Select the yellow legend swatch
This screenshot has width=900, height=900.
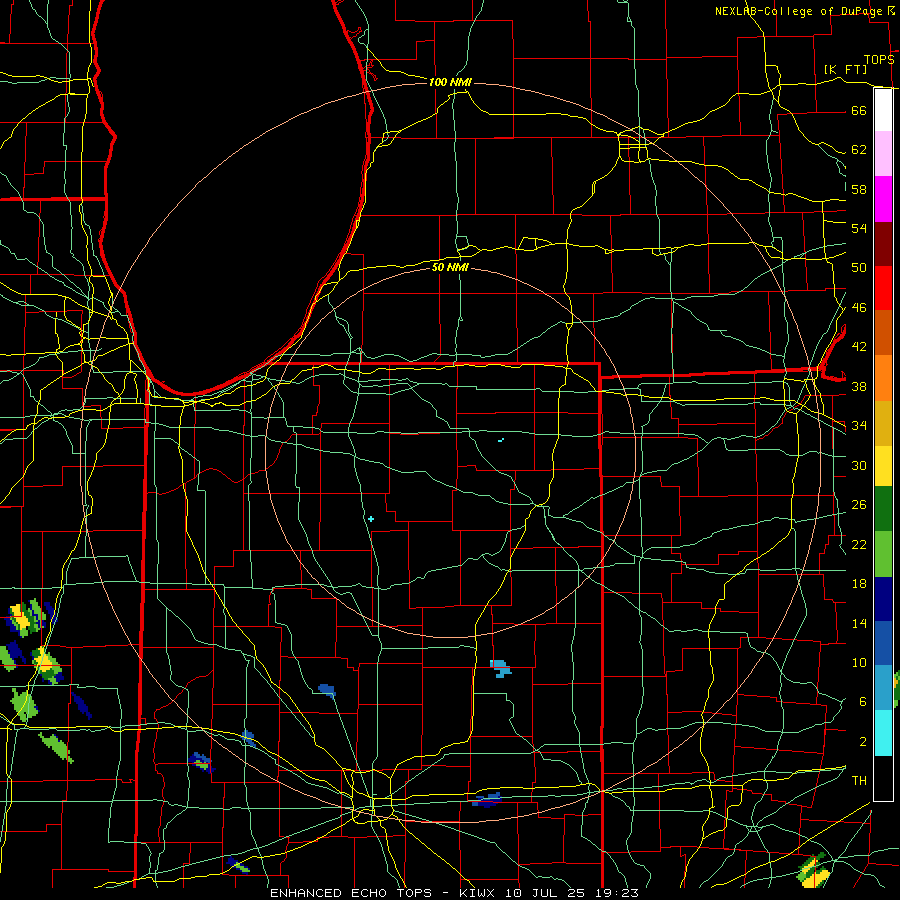coord(883,466)
